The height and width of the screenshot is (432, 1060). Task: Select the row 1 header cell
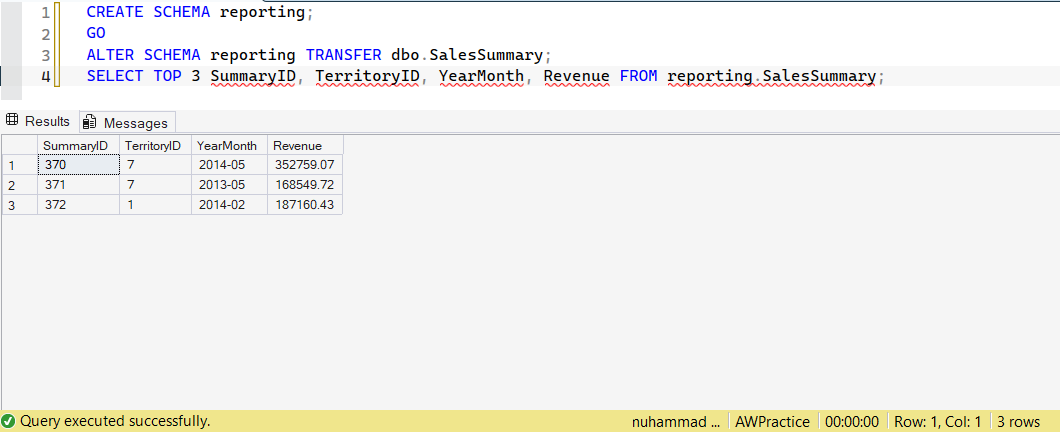pyautogui.click(x=20, y=165)
